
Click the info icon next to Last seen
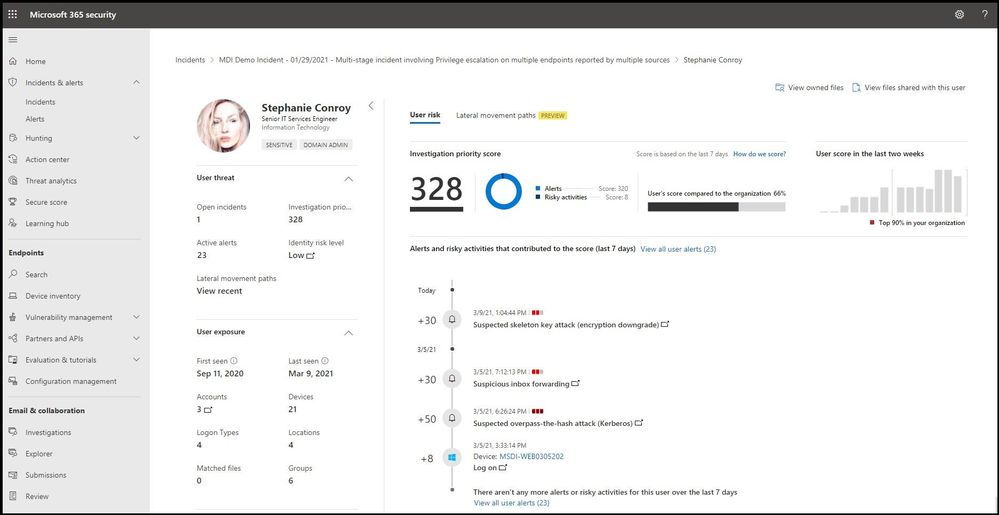(x=325, y=361)
